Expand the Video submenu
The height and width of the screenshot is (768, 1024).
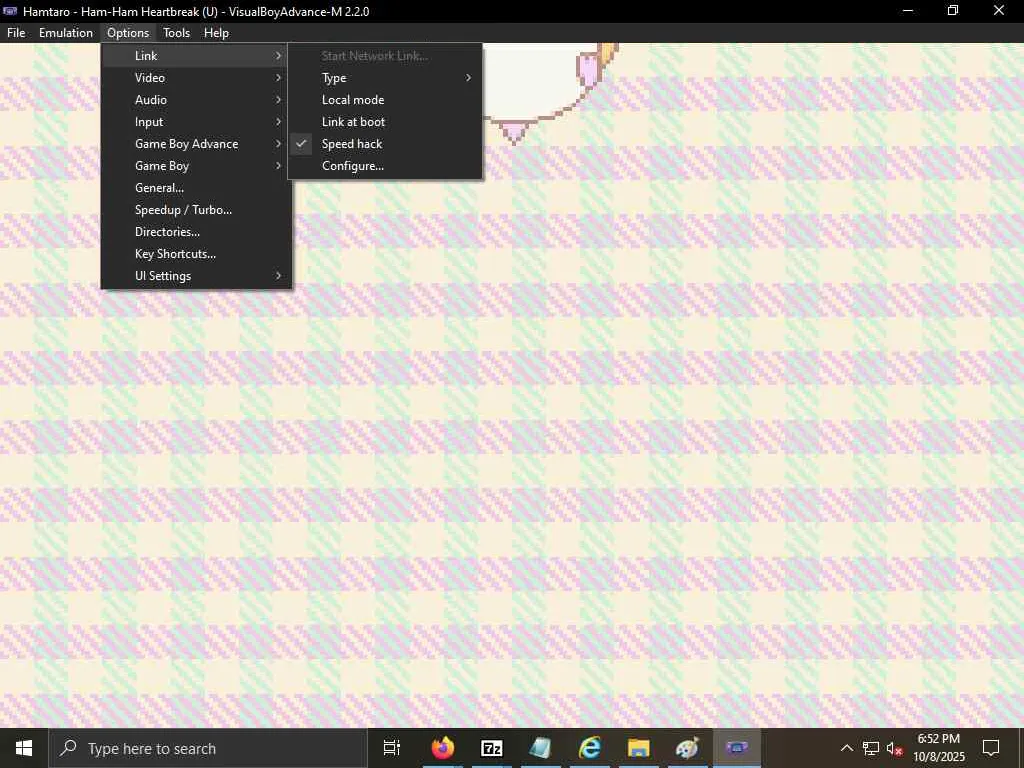[x=196, y=78]
